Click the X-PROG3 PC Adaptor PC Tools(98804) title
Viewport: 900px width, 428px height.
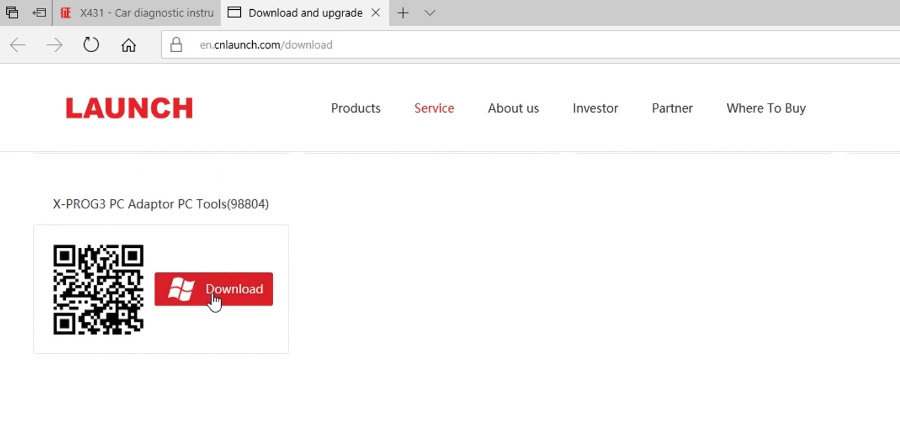pyautogui.click(x=161, y=204)
